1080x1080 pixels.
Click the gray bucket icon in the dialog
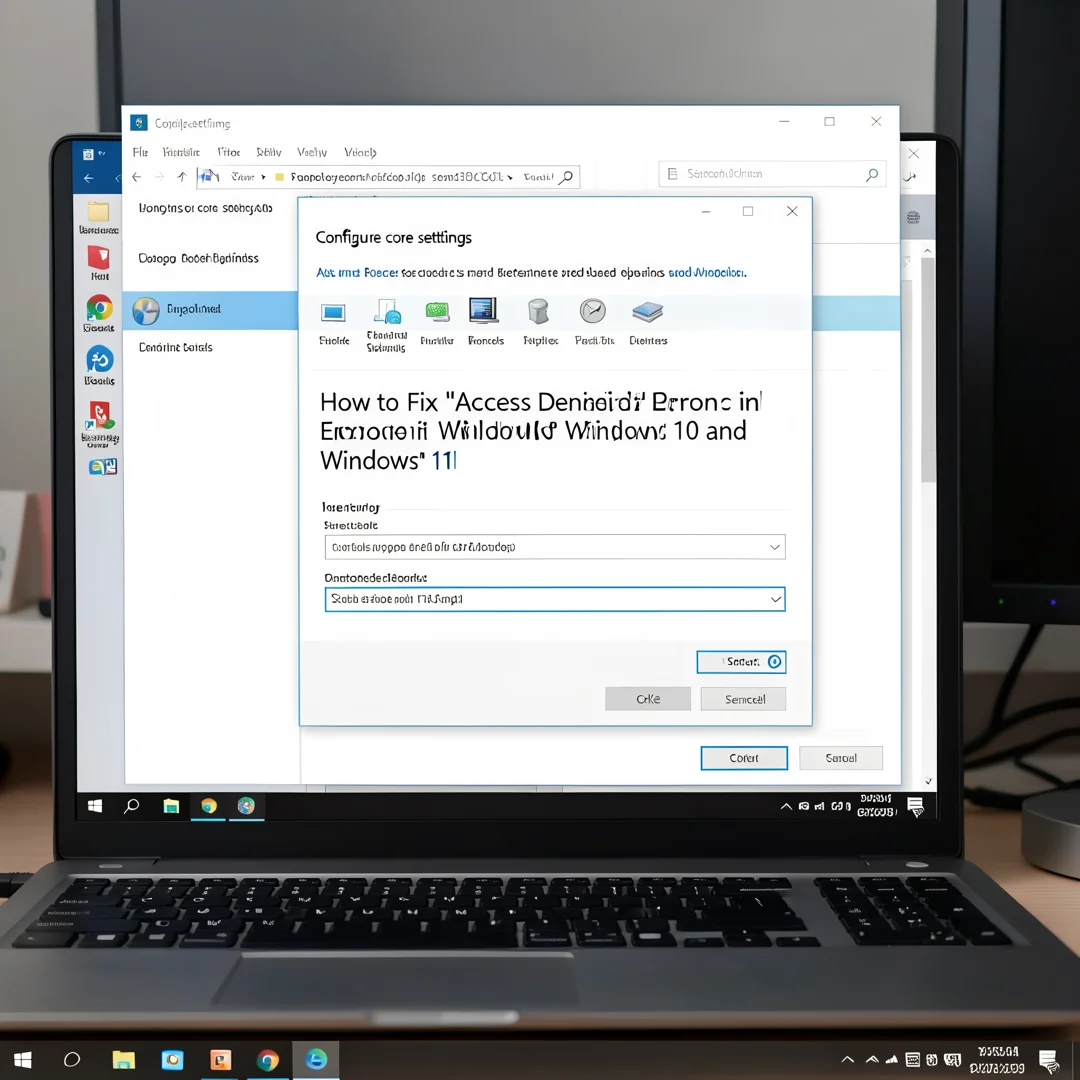pyautogui.click(x=538, y=311)
